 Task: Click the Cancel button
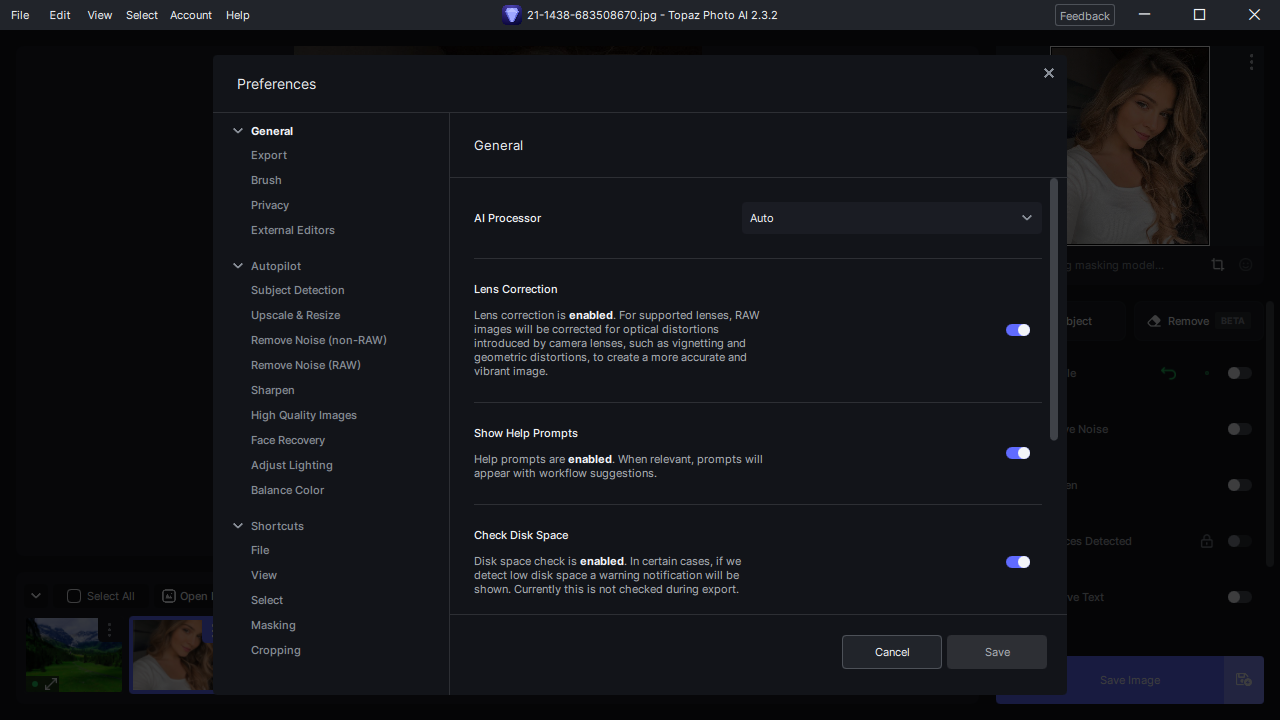point(892,652)
